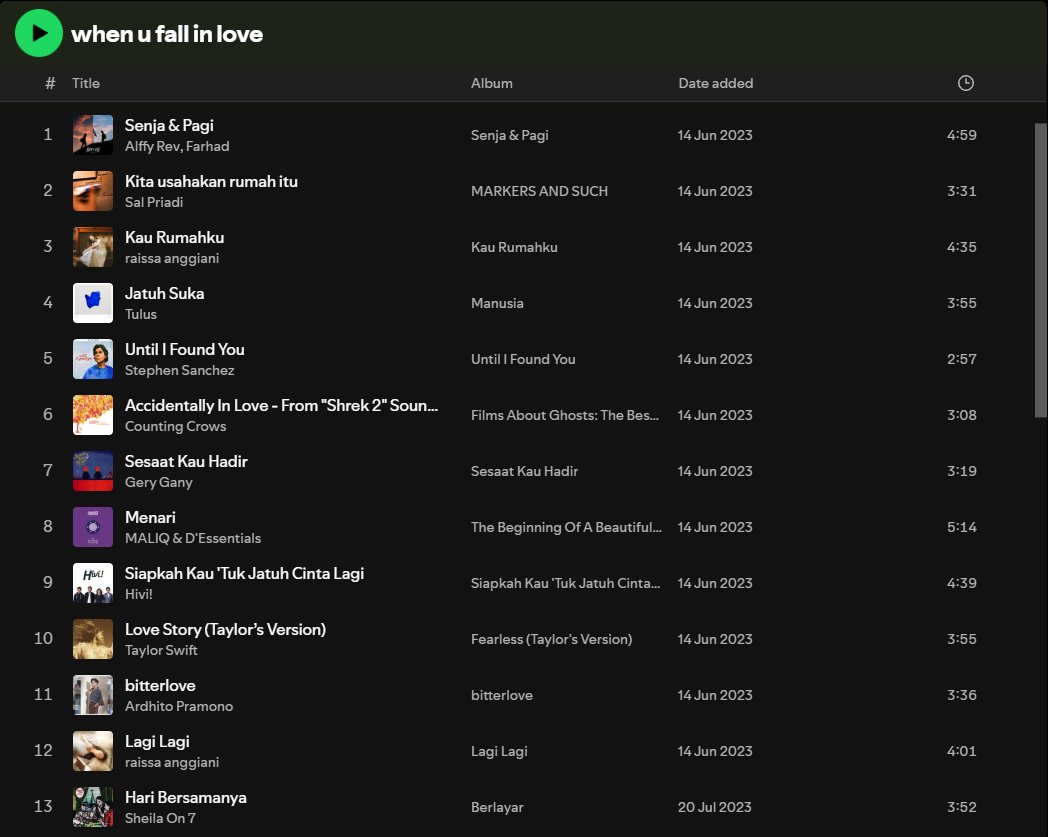Screen dimensions: 1048x837
Task: Open artist Stephen Sanchez
Action: pos(180,370)
